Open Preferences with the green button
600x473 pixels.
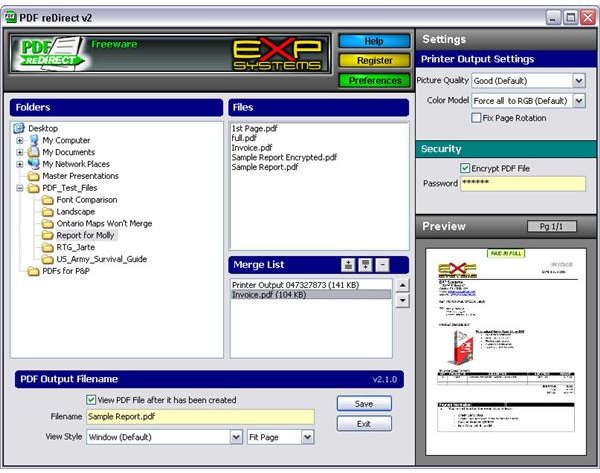[x=374, y=80]
